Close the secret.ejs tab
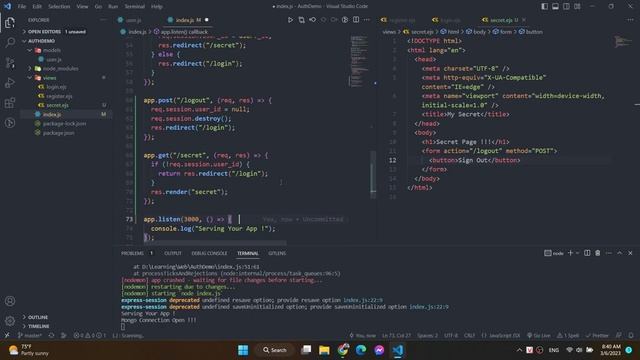This screenshot has width=640, height=360. (524, 20)
